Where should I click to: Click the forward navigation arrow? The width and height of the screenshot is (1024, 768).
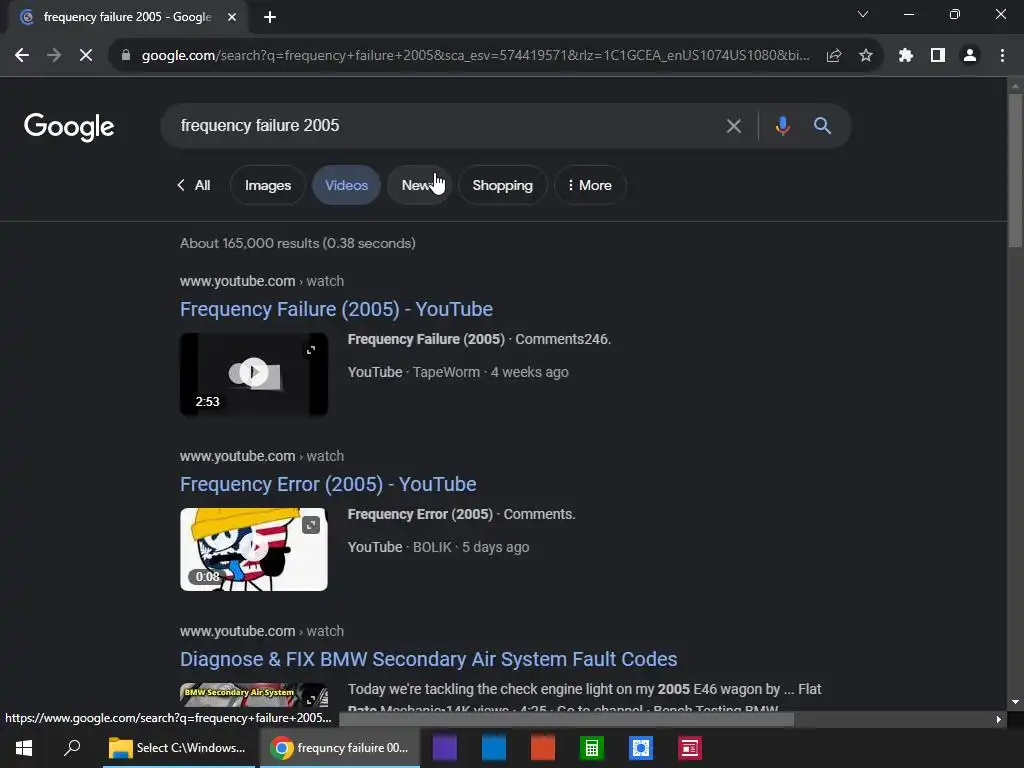(x=54, y=56)
